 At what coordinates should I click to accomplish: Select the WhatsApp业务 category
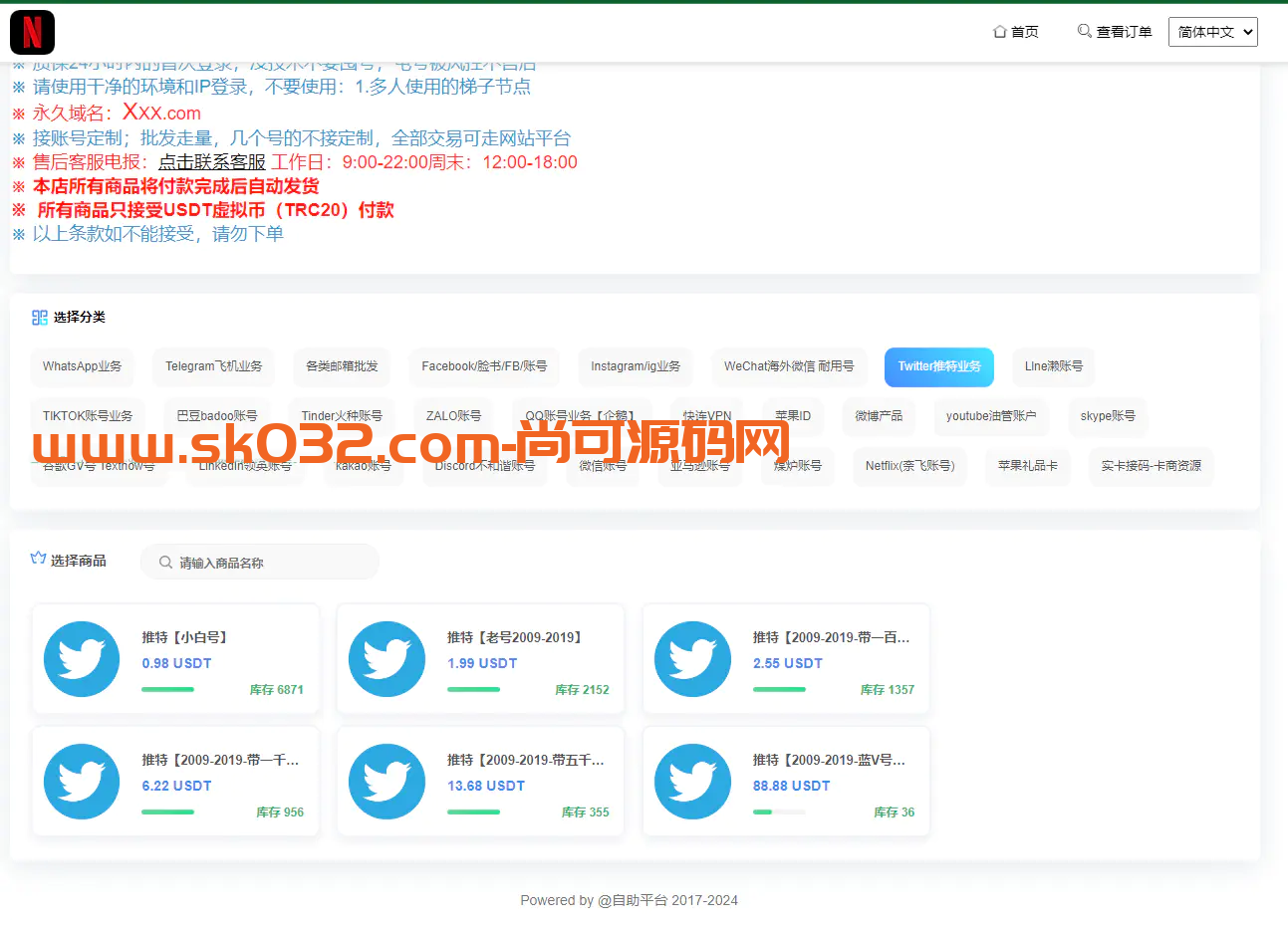click(x=82, y=366)
